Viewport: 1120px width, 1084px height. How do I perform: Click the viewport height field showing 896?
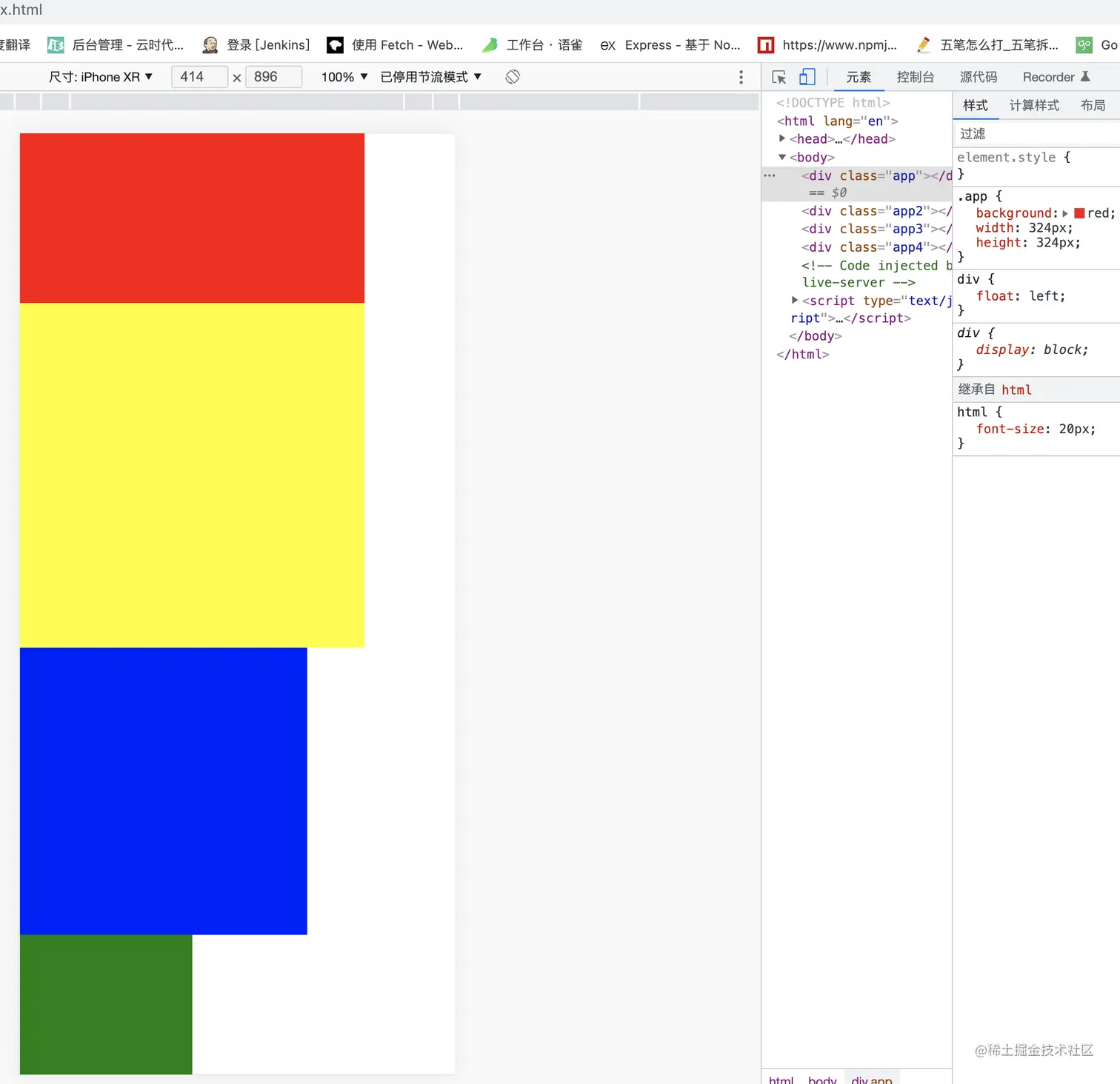(273, 77)
